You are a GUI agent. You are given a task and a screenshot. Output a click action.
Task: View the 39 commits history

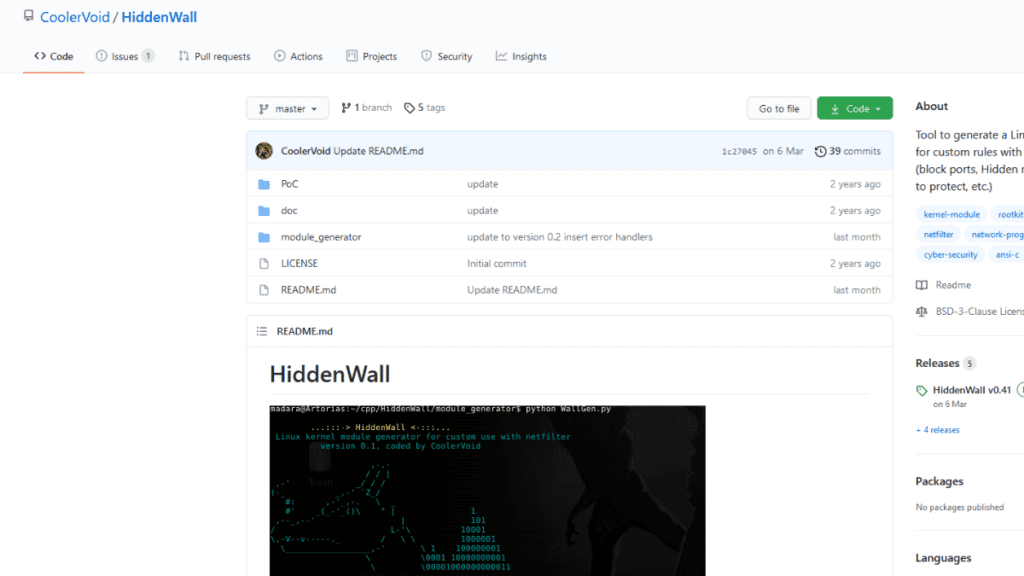(855, 151)
